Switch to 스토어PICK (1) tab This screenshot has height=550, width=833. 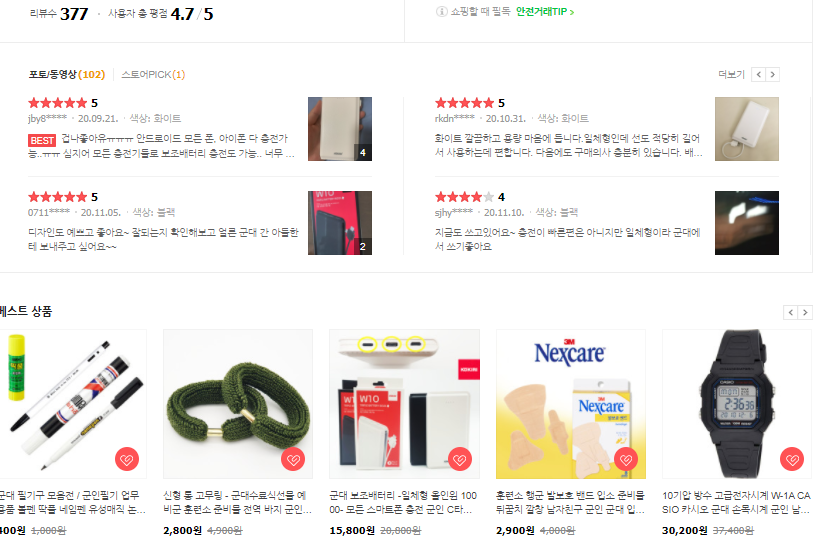point(153,74)
